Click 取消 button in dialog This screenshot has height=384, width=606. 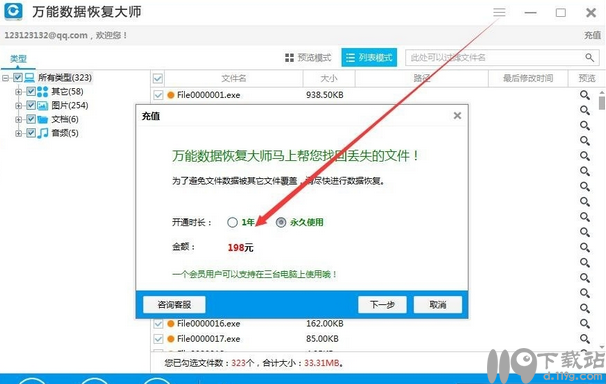click(x=437, y=305)
